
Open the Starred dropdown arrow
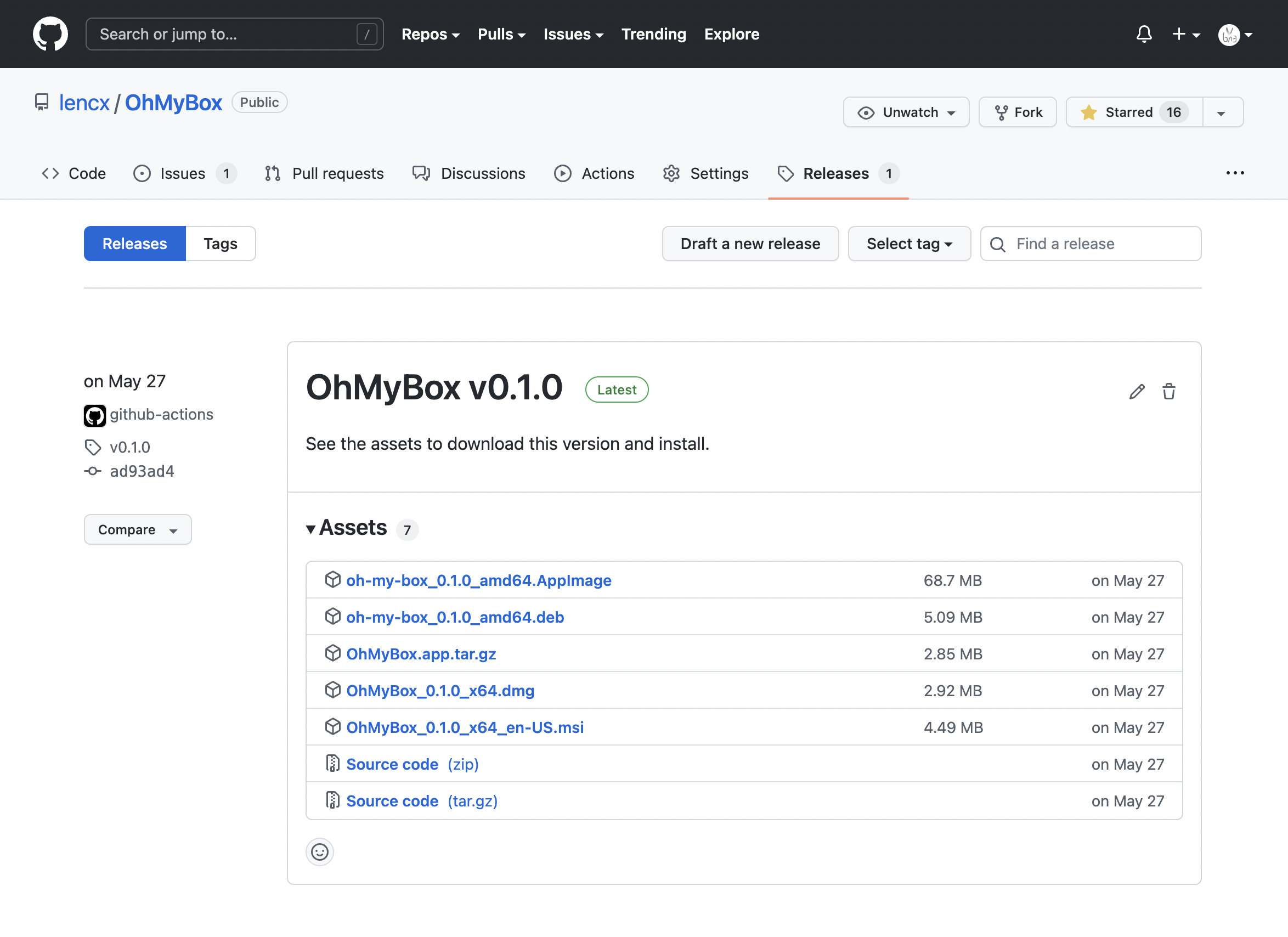coord(1222,112)
